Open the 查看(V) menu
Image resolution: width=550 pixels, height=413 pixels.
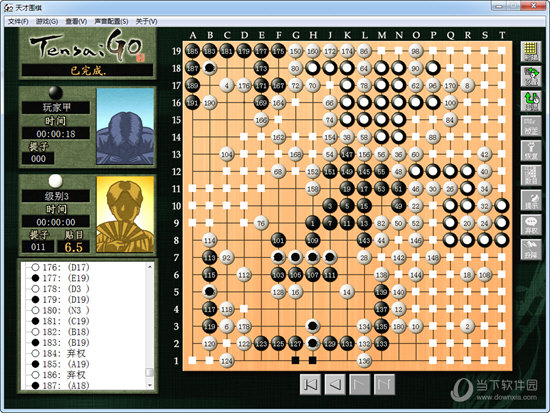click(x=76, y=21)
